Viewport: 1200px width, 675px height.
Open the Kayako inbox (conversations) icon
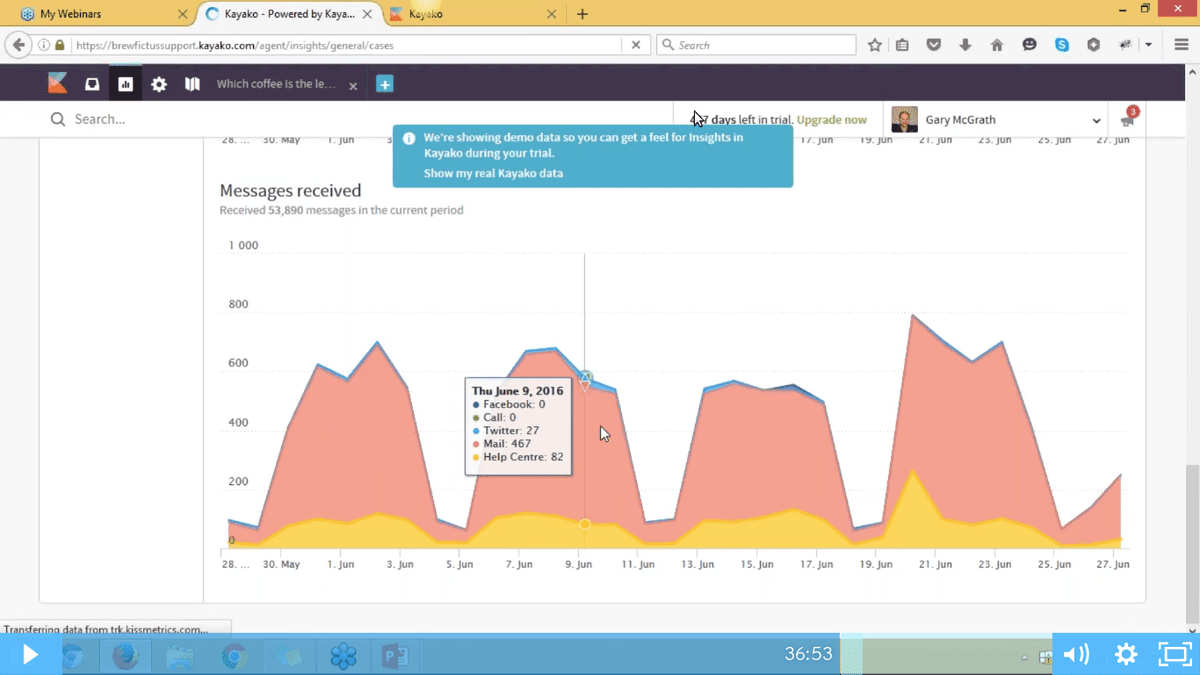point(92,85)
